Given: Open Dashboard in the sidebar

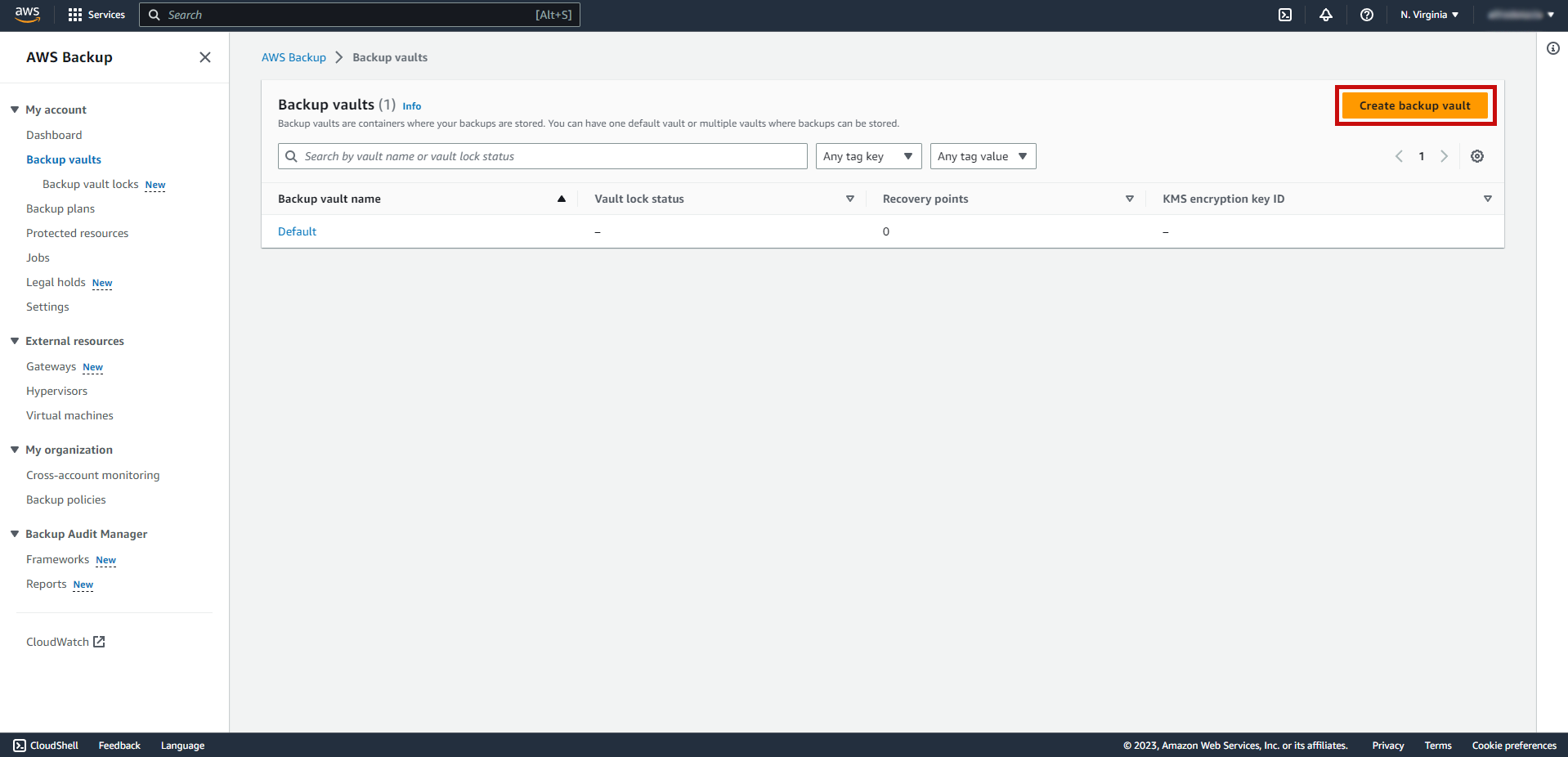Looking at the screenshot, I should pyautogui.click(x=54, y=135).
